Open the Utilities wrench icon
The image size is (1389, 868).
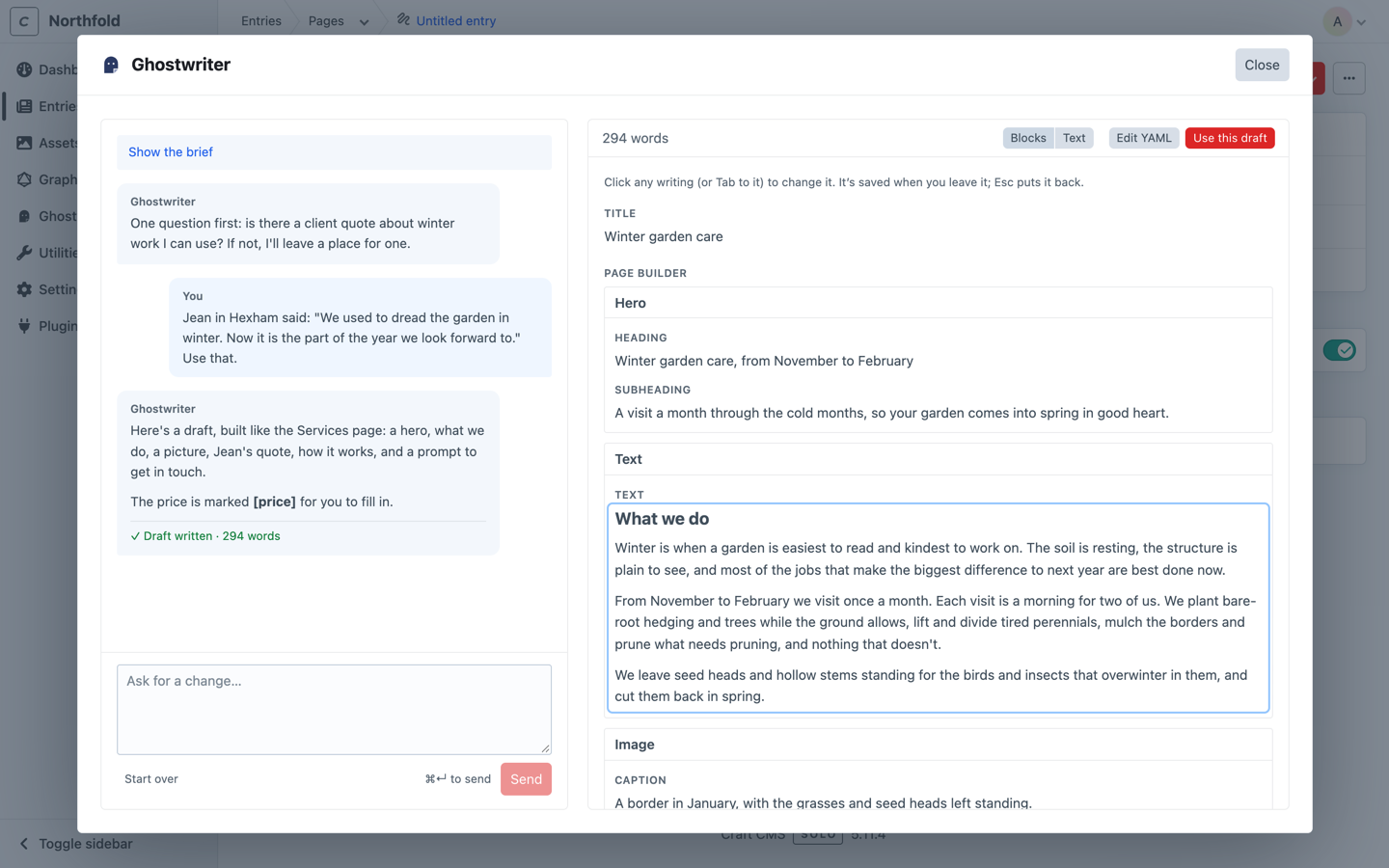(x=24, y=253)
